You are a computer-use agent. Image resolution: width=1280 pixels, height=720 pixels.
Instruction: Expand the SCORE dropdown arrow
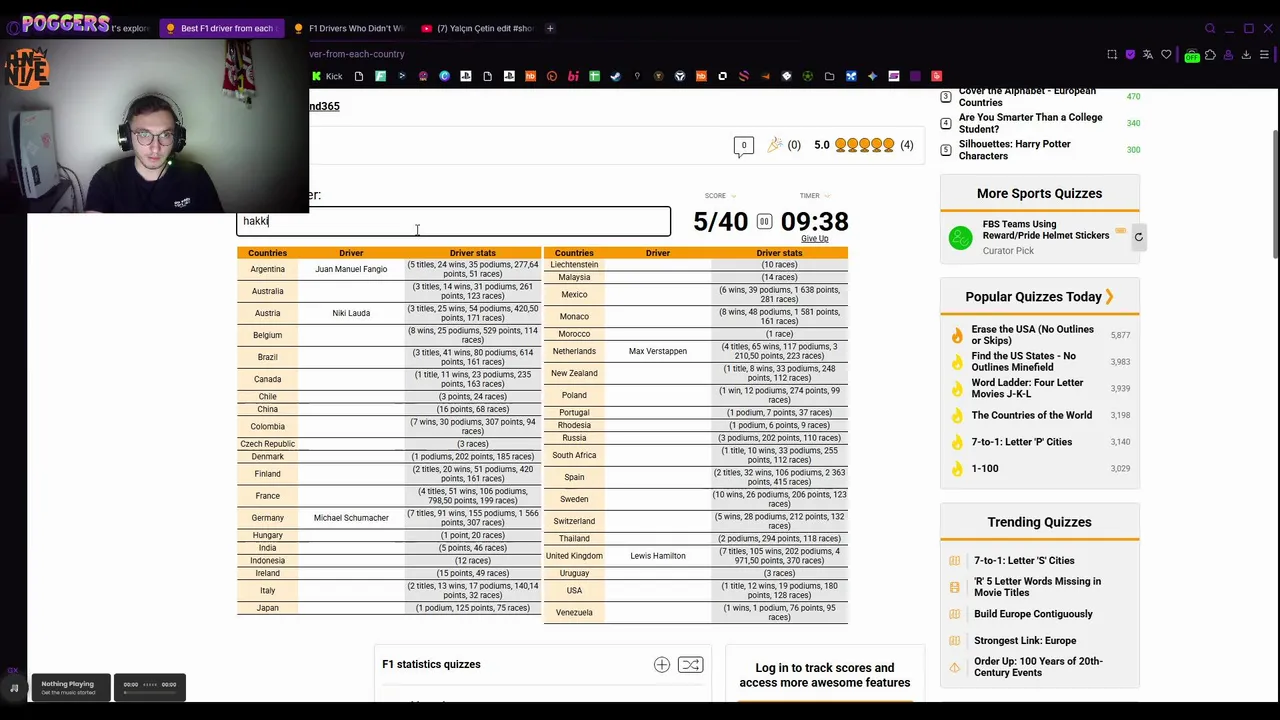[x=733, y=196]
